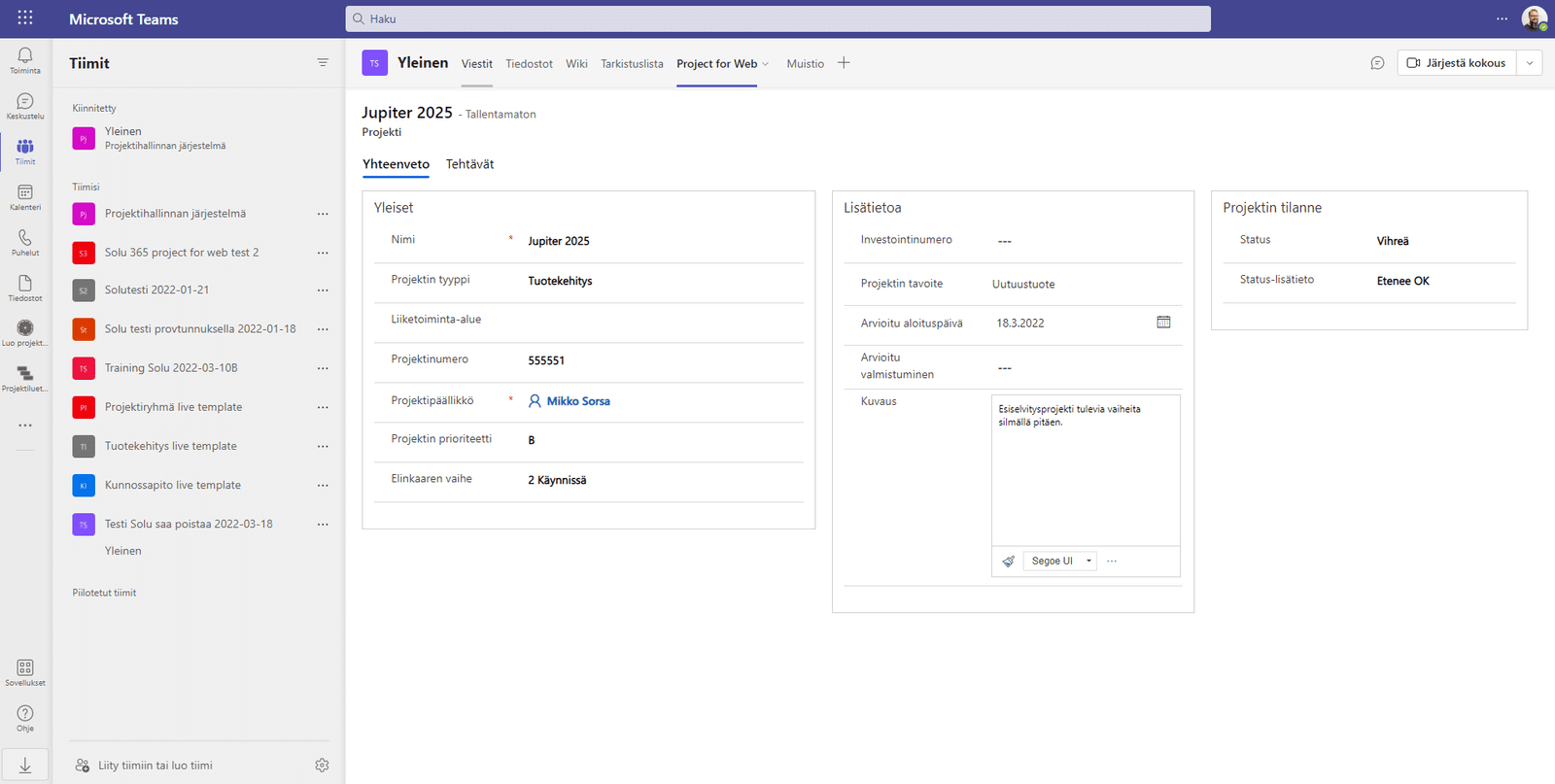Open more options for Solutesti 2022-01-21 team

point(323,290)
